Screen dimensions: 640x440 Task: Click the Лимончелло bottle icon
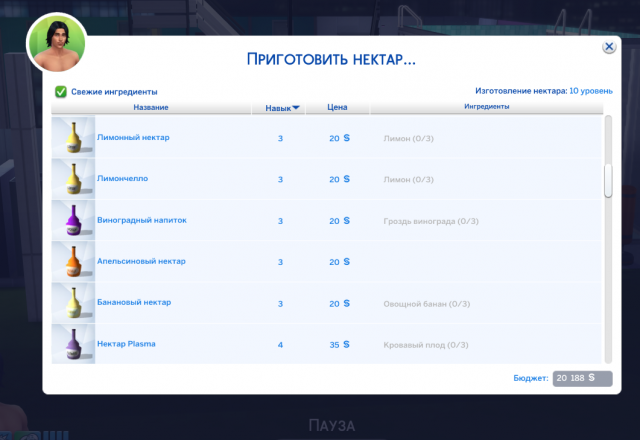[x=73, y=179]
